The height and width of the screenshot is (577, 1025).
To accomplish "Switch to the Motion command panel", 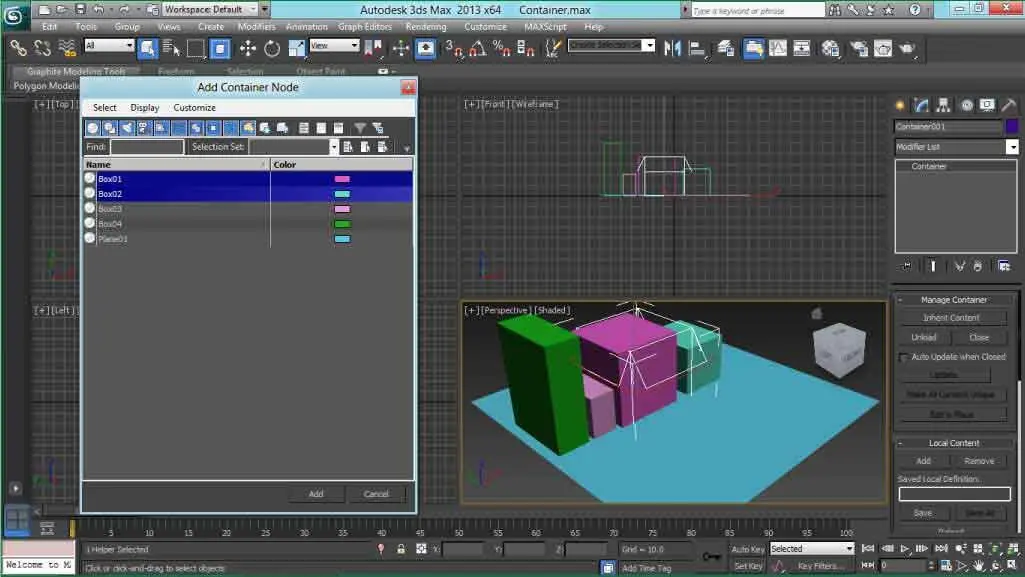I will point(966,105).
